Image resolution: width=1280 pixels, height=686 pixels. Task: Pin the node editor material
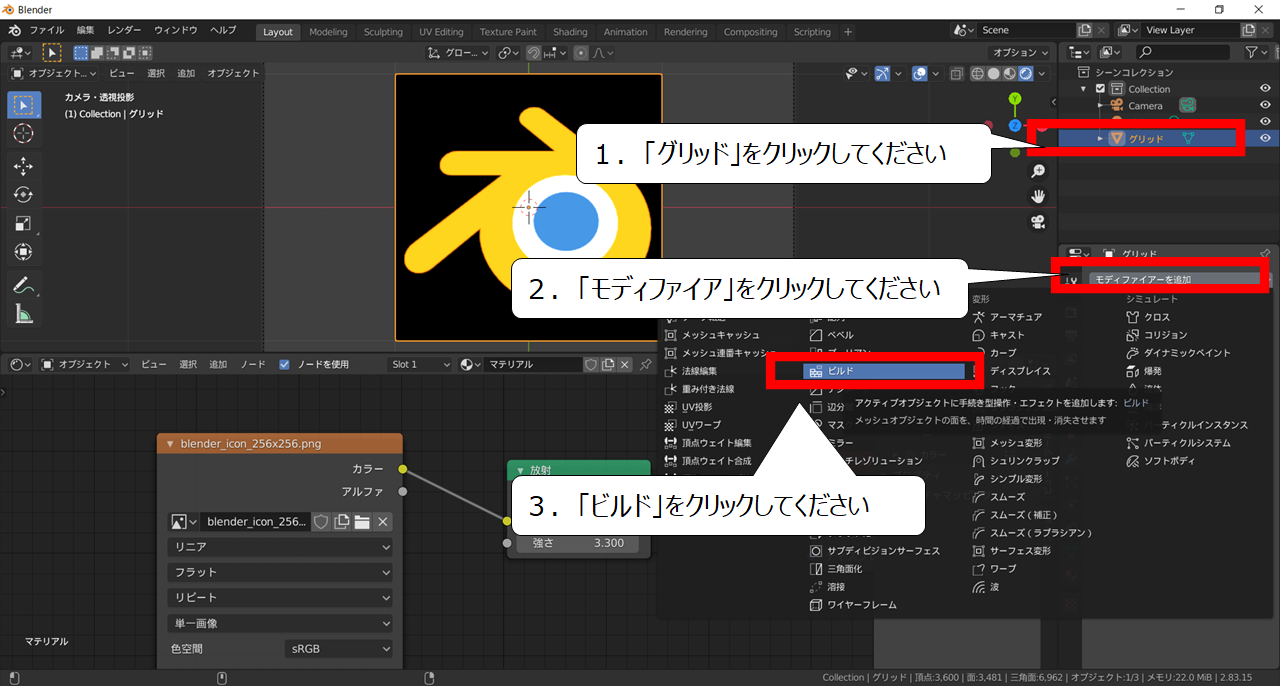(x=646, y=365)
